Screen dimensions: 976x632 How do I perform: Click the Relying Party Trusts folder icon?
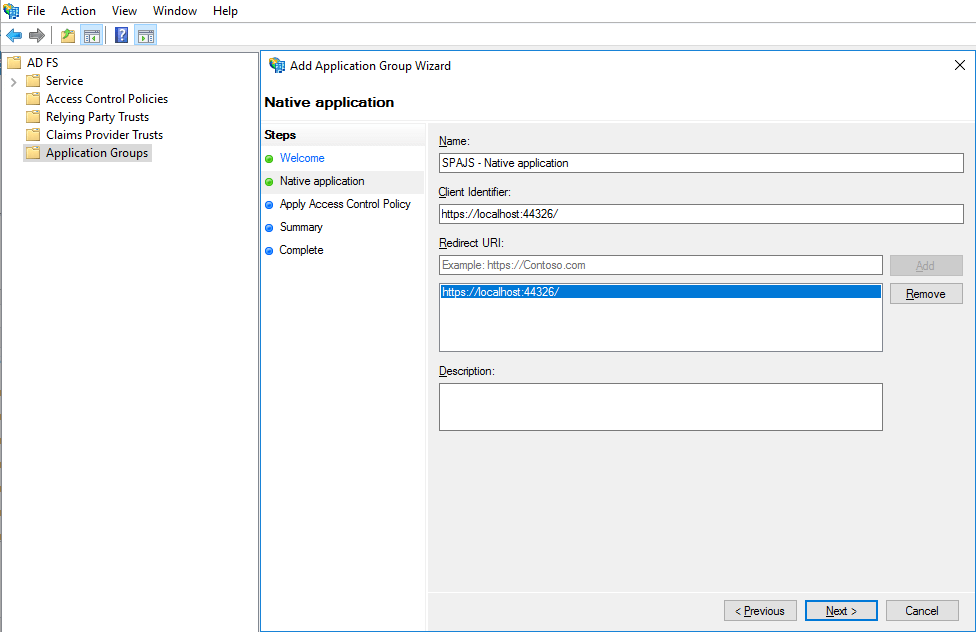click(x=33, y=116)
